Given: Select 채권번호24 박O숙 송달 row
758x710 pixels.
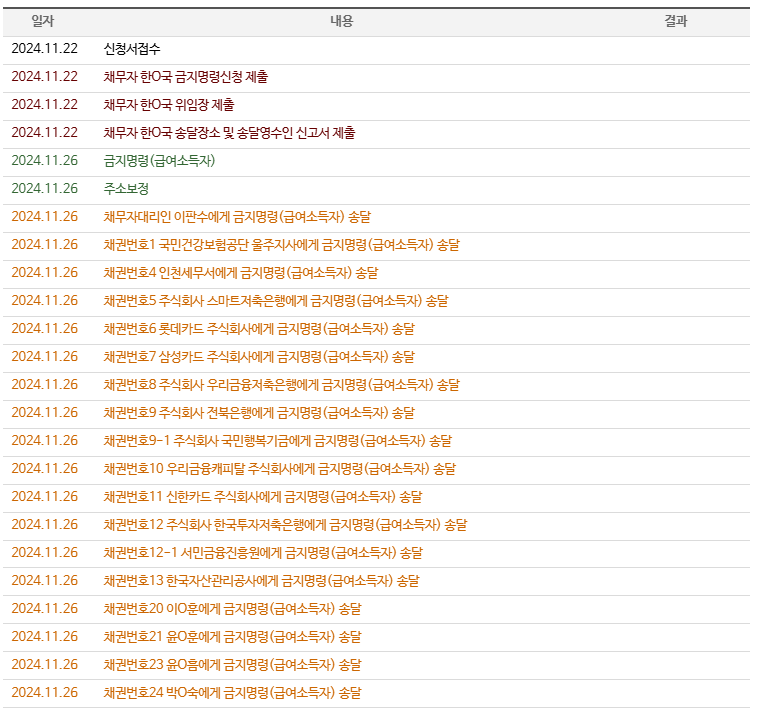Looking at the screenshot, I should tap(376, 693).
